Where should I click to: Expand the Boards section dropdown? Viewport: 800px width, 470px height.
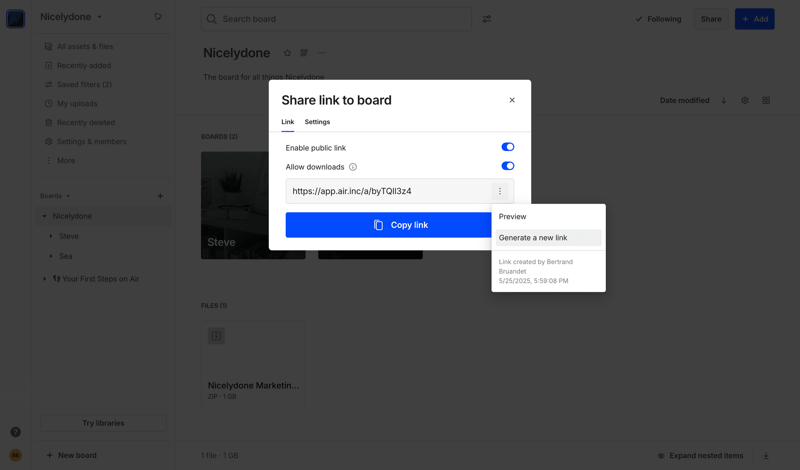point(55,196)
